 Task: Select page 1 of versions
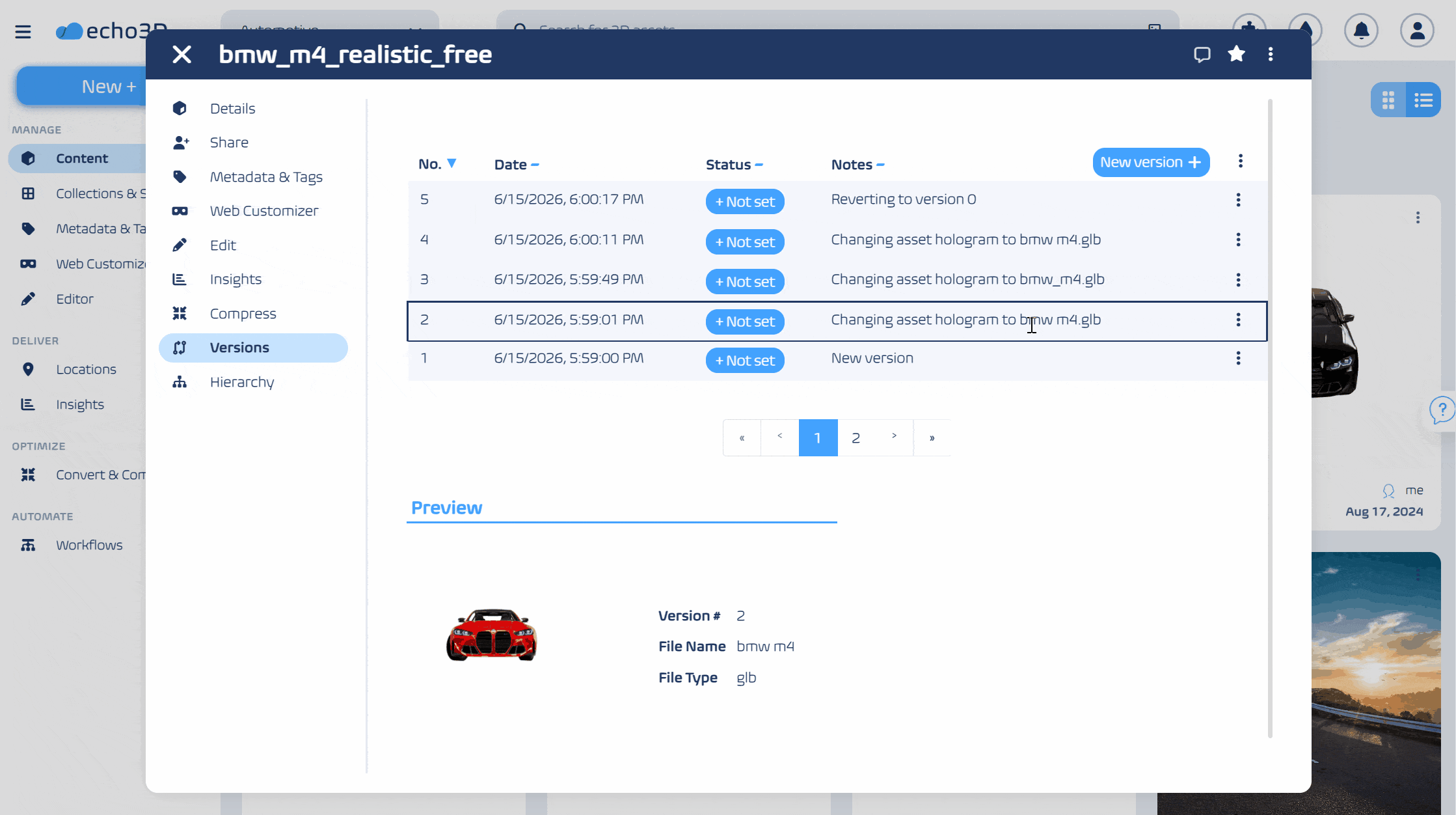pos(818,438)
